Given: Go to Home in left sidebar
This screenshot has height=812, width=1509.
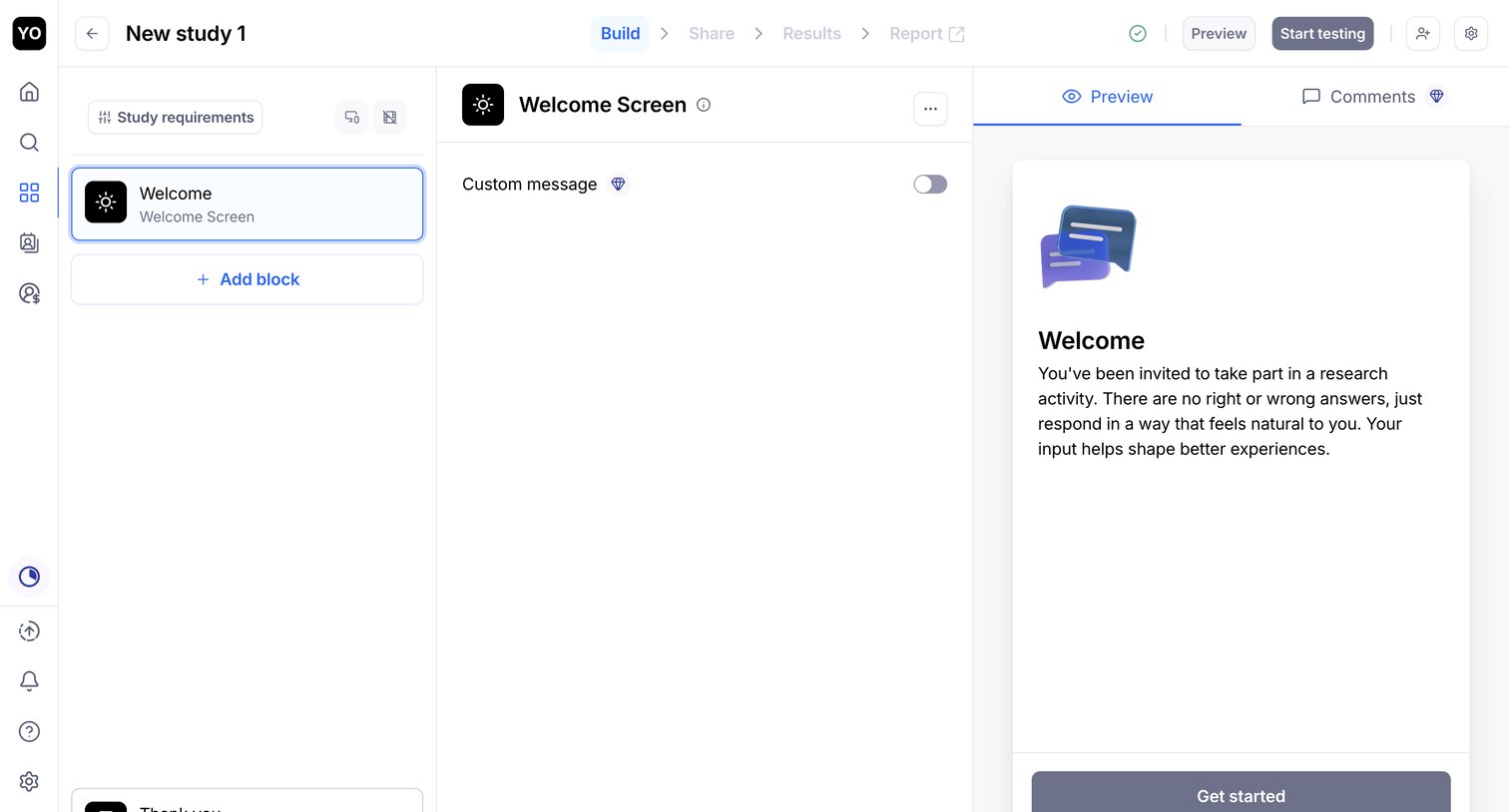Looking at the screenshot, I should pos(29,92).
